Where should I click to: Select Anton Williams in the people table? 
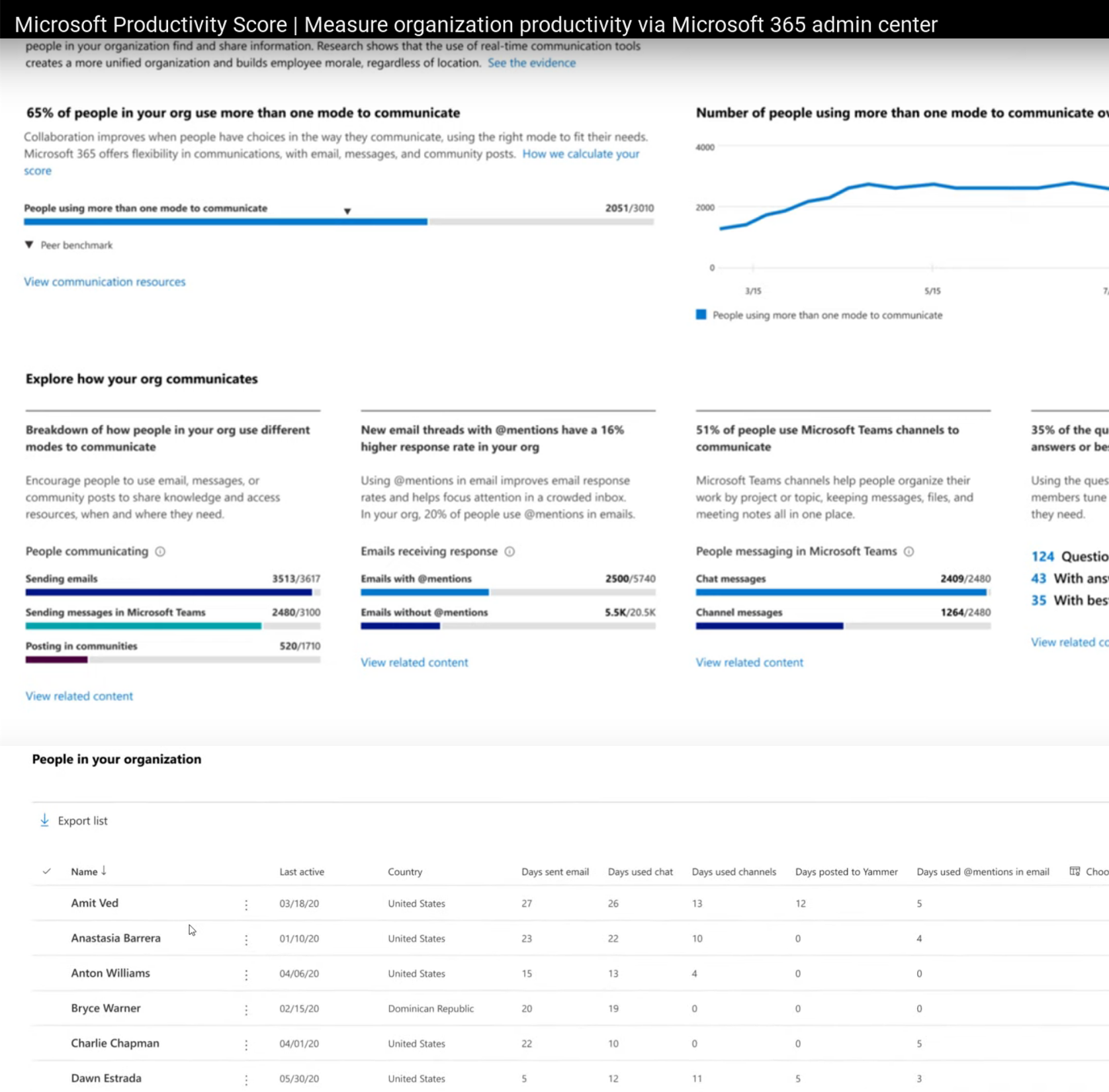point(111,973)
